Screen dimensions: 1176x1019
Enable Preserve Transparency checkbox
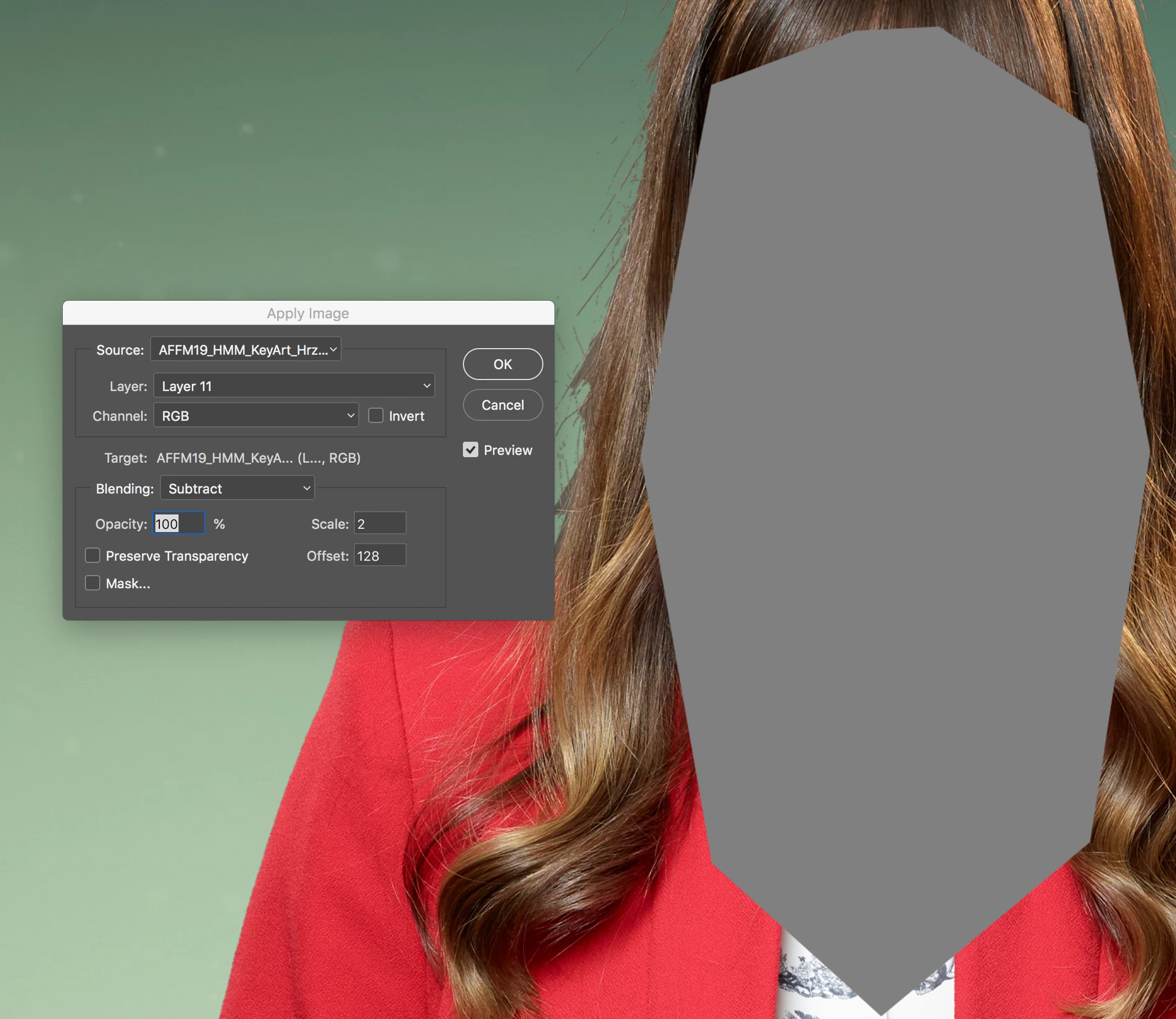pos(93,556)
